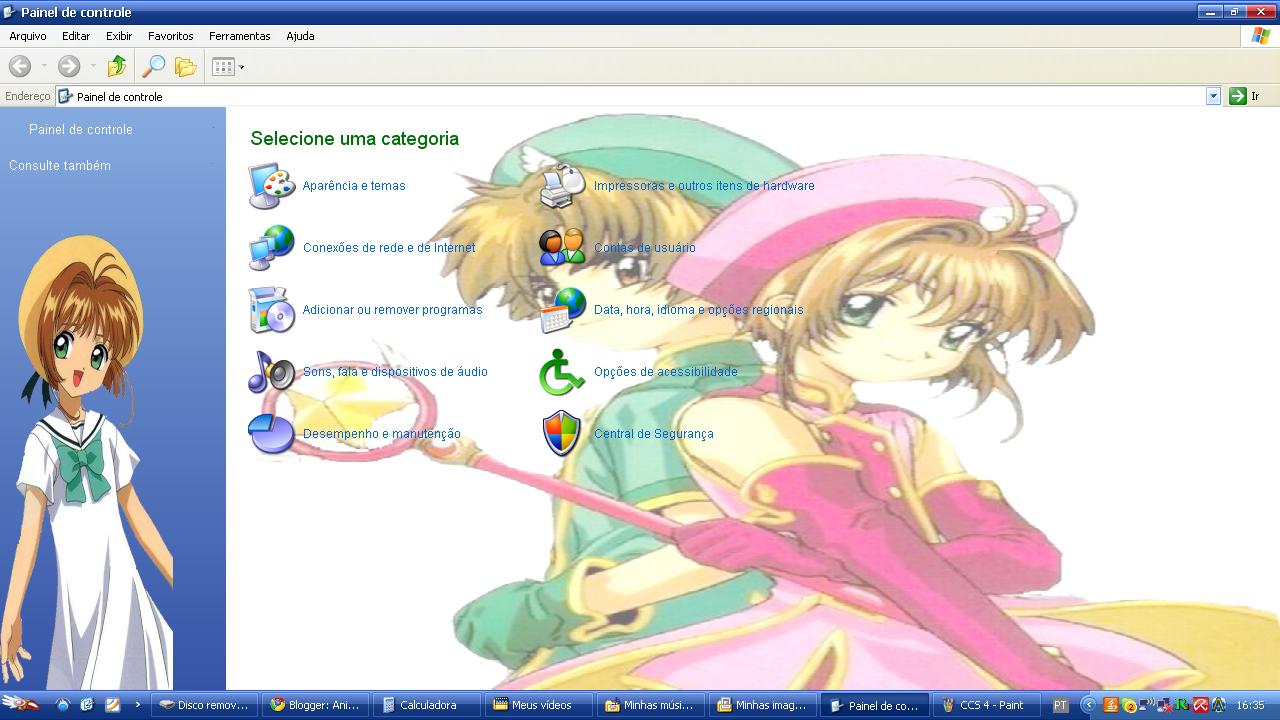Click the Data, hora calendar globe icon

tap(563, 310)
